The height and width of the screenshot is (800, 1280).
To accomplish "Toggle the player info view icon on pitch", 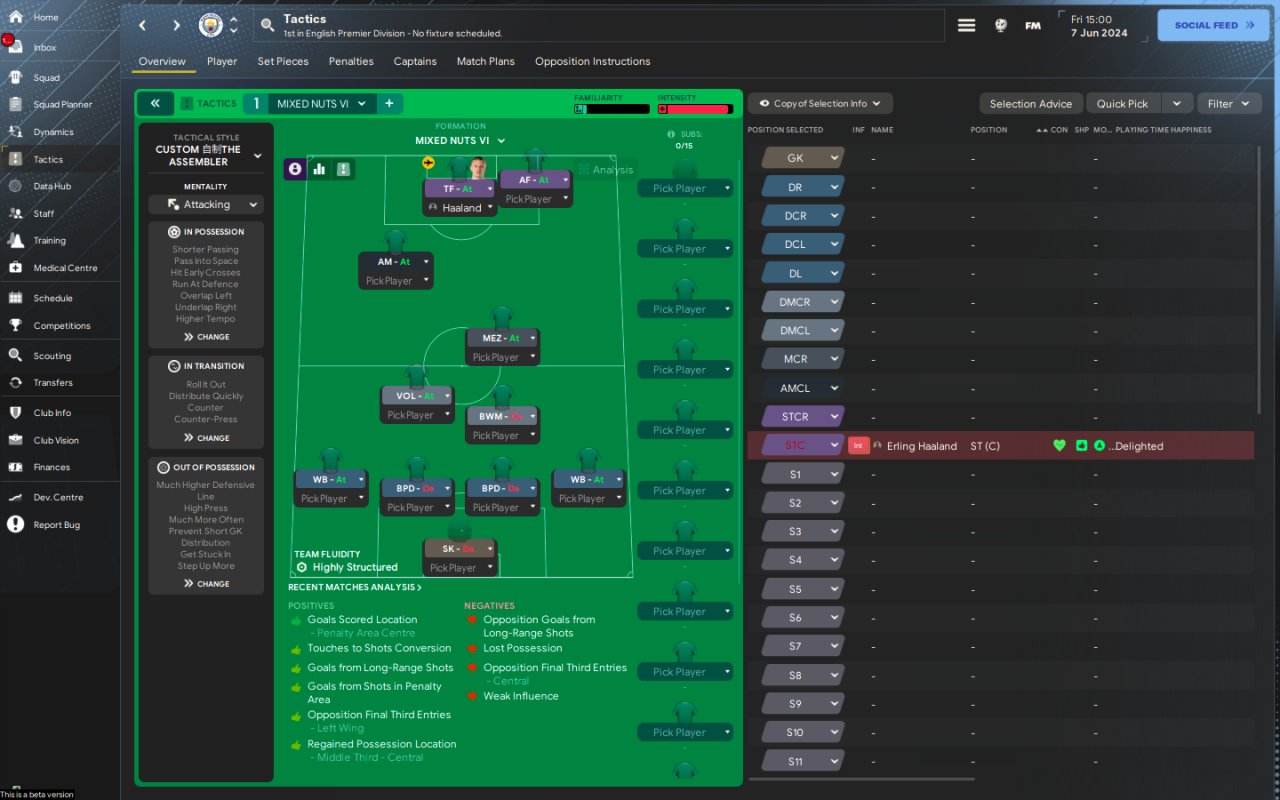I will 295,169.
